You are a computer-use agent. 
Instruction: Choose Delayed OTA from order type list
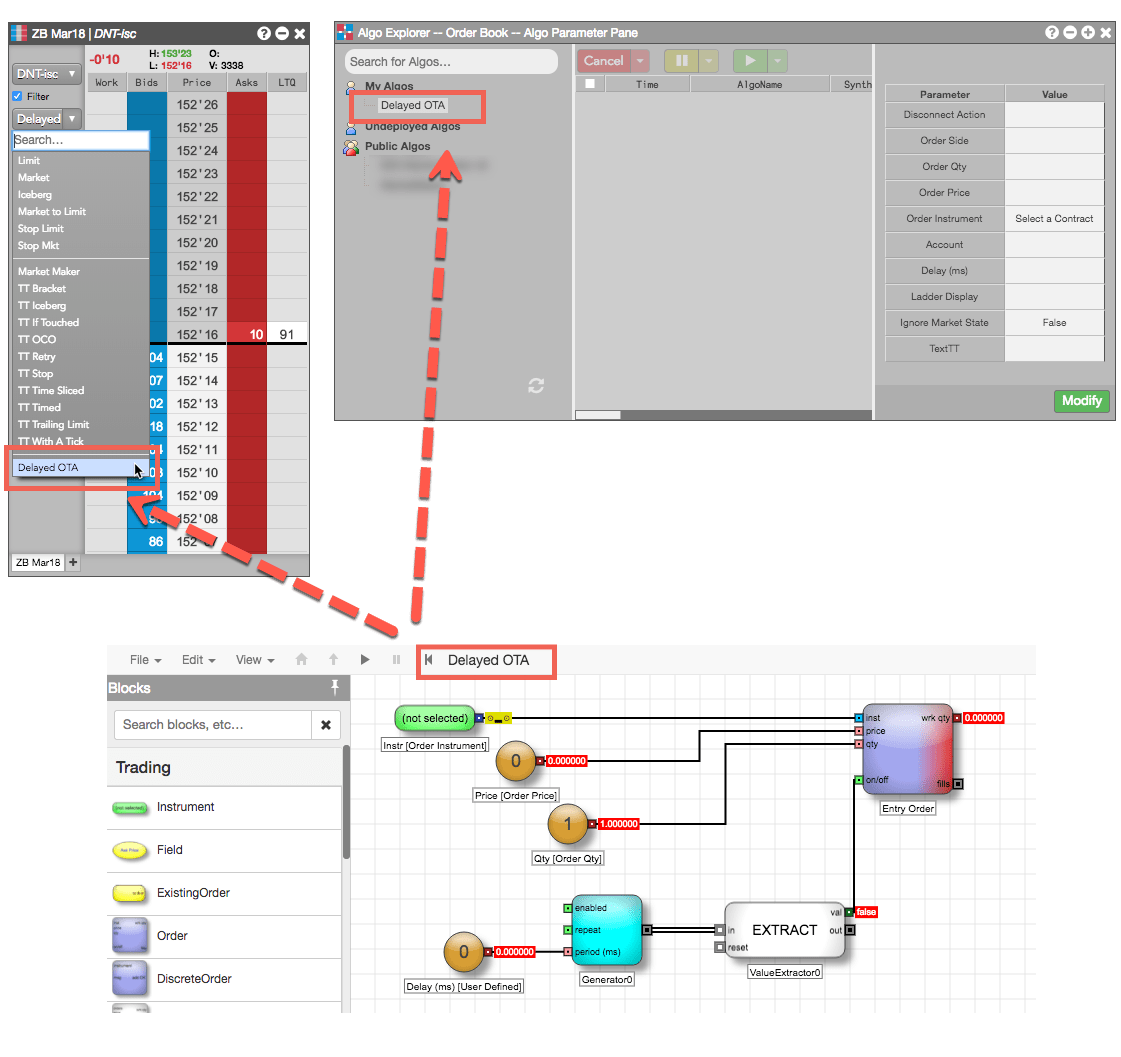[x=80, y=467]
